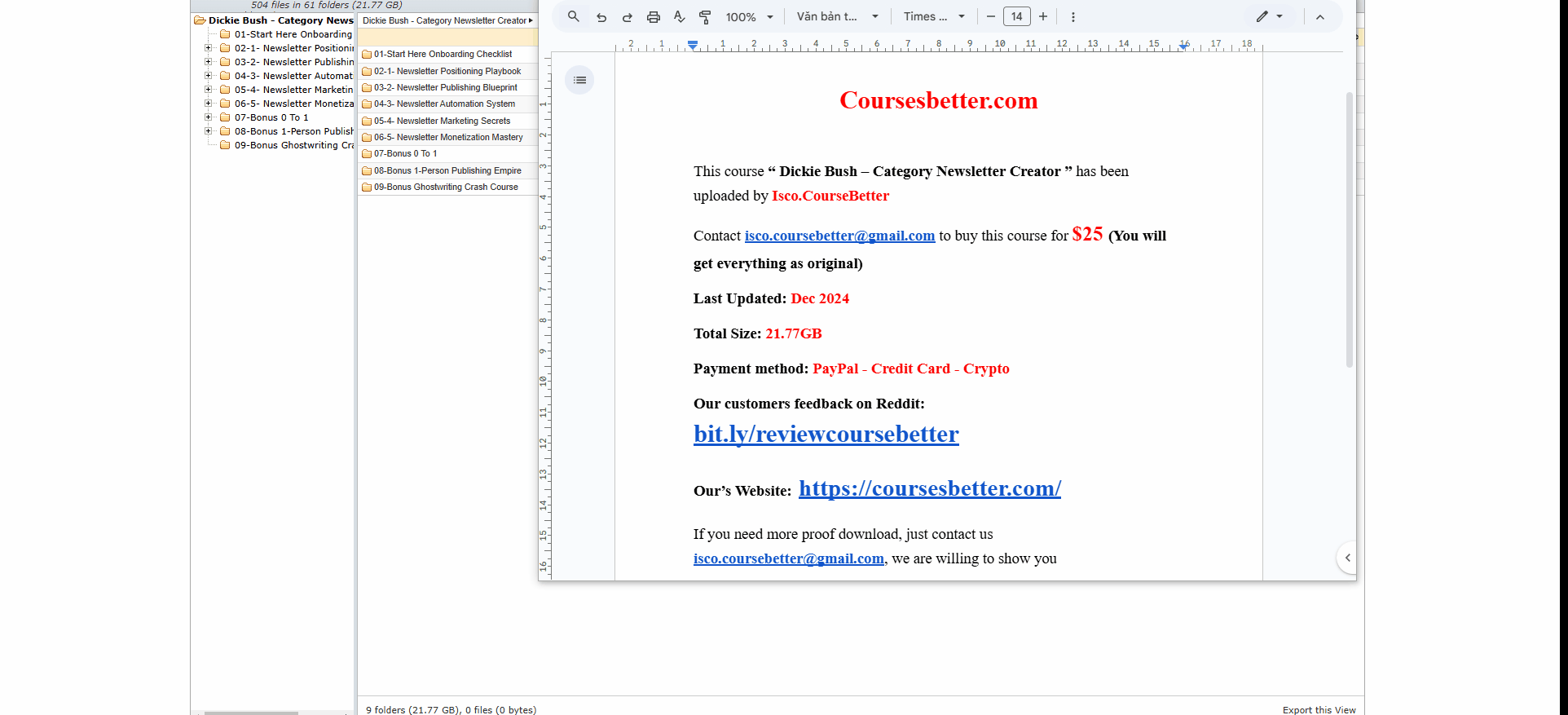The width and height of the screenshot is (1568, 715).
Task: Expand 08-Bonus 1-Person Publishing tree node
Action: [x=209, y=131]
